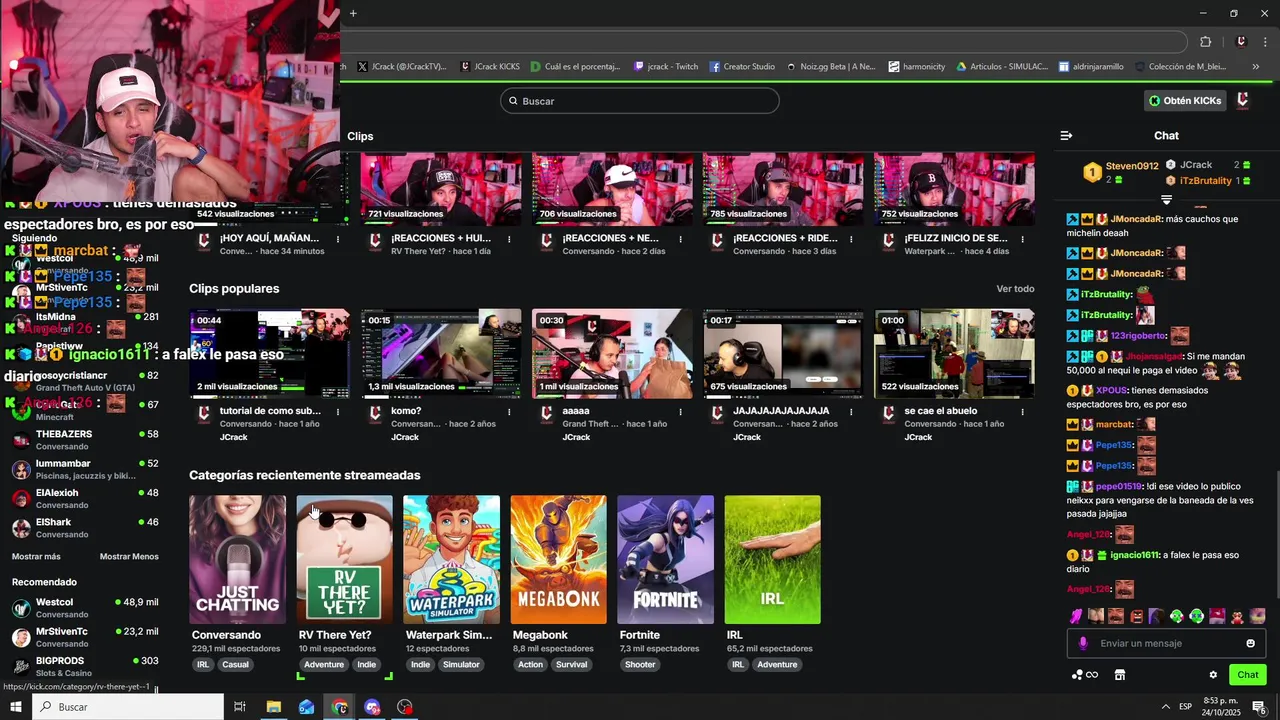The height and width of the screenshot is (720, 1280).
Task: Open the JCrack (@JCrackTV) X bookmark
Action: 402,67
